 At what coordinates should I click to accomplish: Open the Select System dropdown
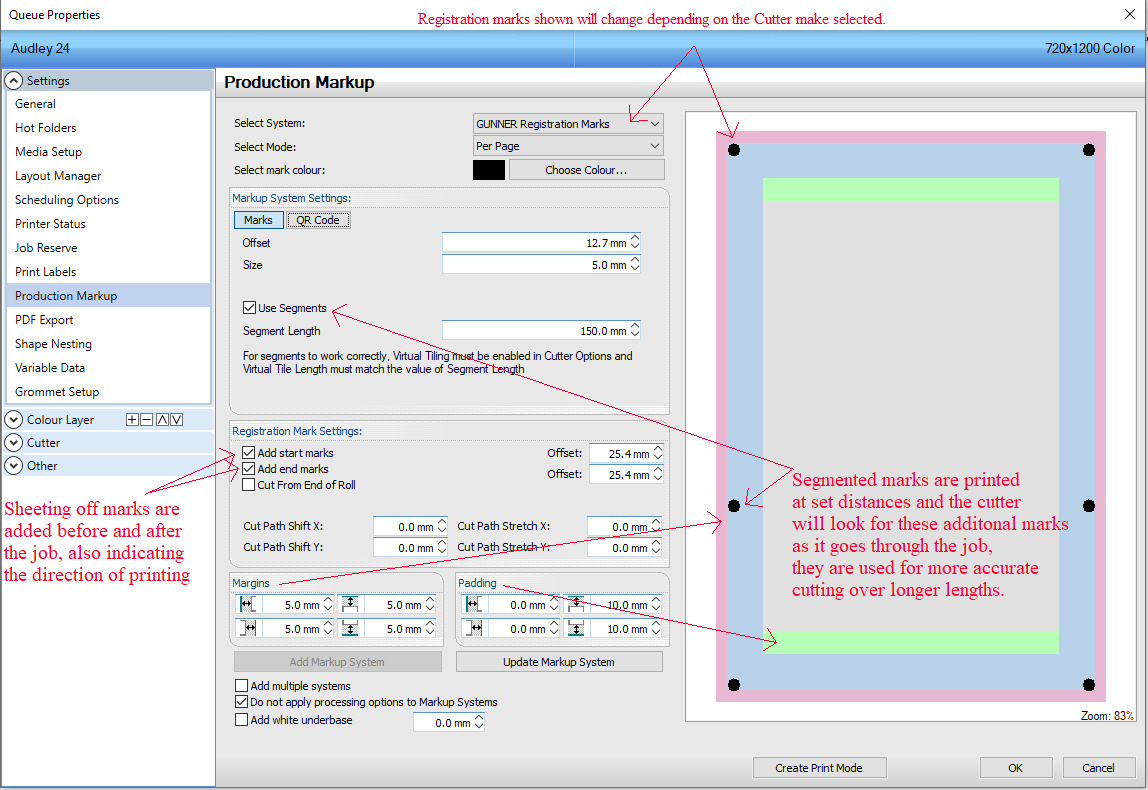pos(568,124)
